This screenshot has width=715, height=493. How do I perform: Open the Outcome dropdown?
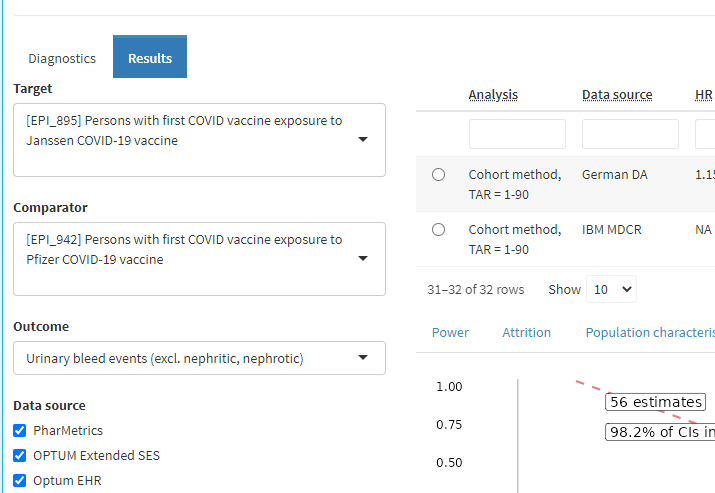click(x=199, y=358)
